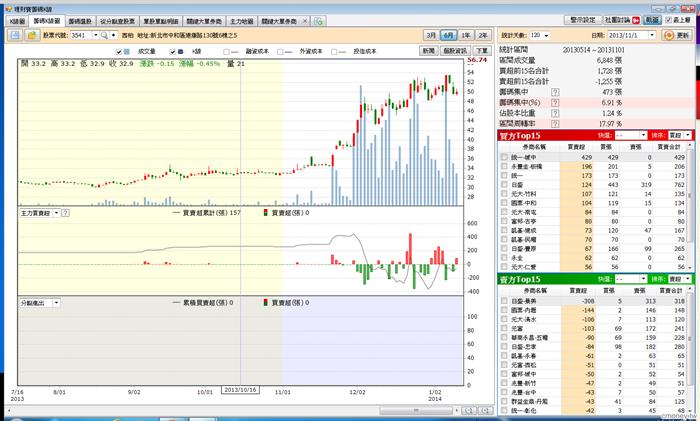Click help icon beside 主力買賣超 label
Image resolution: width=700 pixels, height=421 pixels.
(x=65, y=213)
